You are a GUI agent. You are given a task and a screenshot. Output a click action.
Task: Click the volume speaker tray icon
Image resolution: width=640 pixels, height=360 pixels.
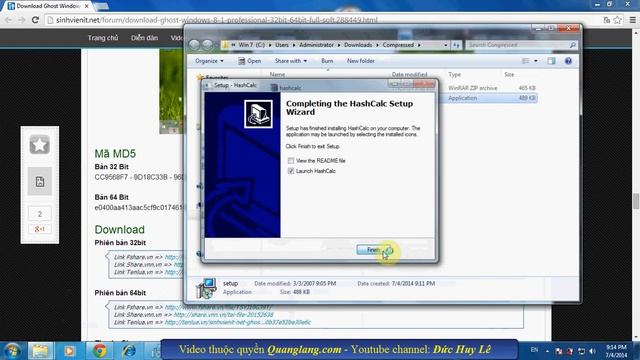[592, 351]
